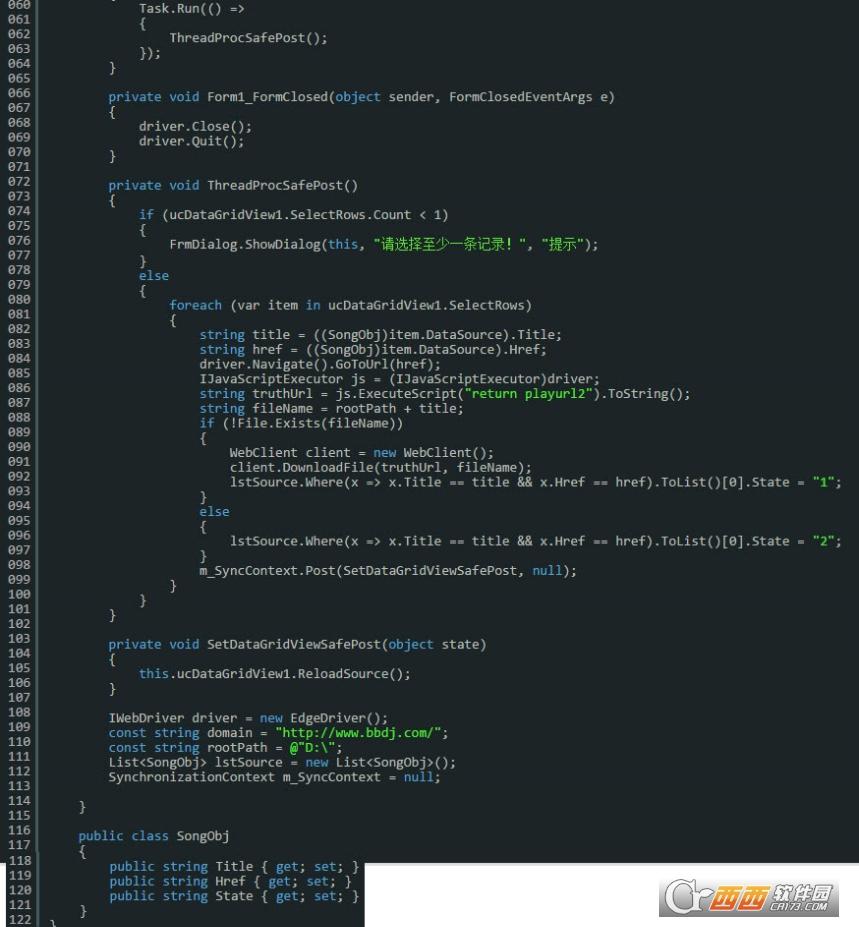Click line number 066 in the gutter
Viewport: 859px width, 927px height.
pos(19,93)
